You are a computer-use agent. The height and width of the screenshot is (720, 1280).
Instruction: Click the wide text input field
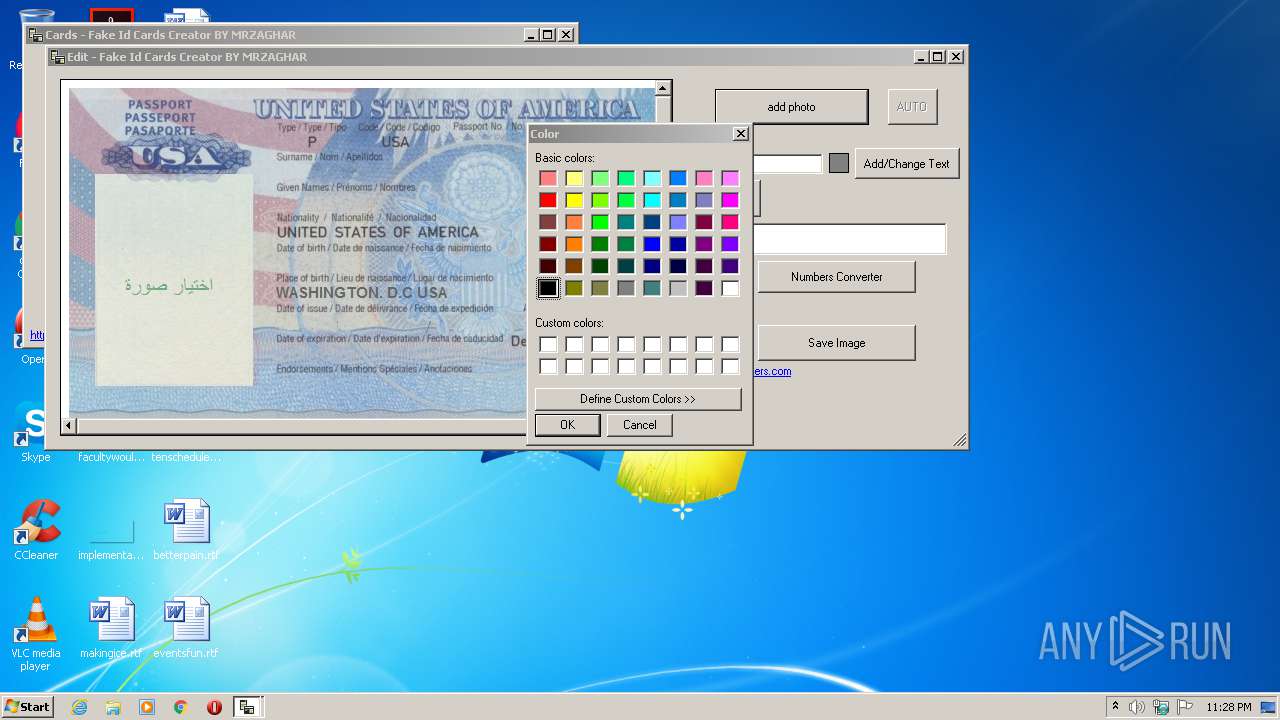[x=849, y=239]
